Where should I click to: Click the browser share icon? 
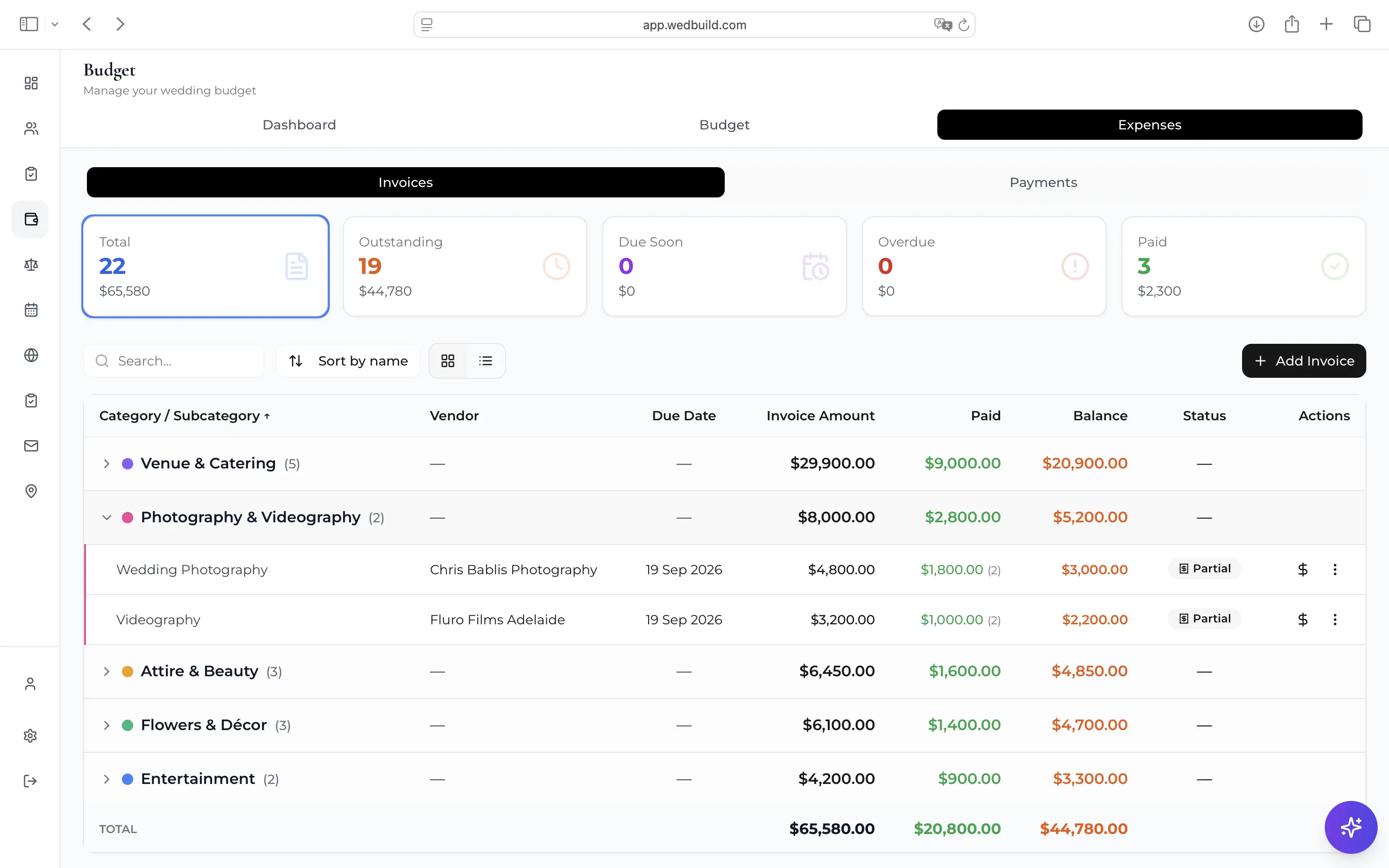[1292, 24]
